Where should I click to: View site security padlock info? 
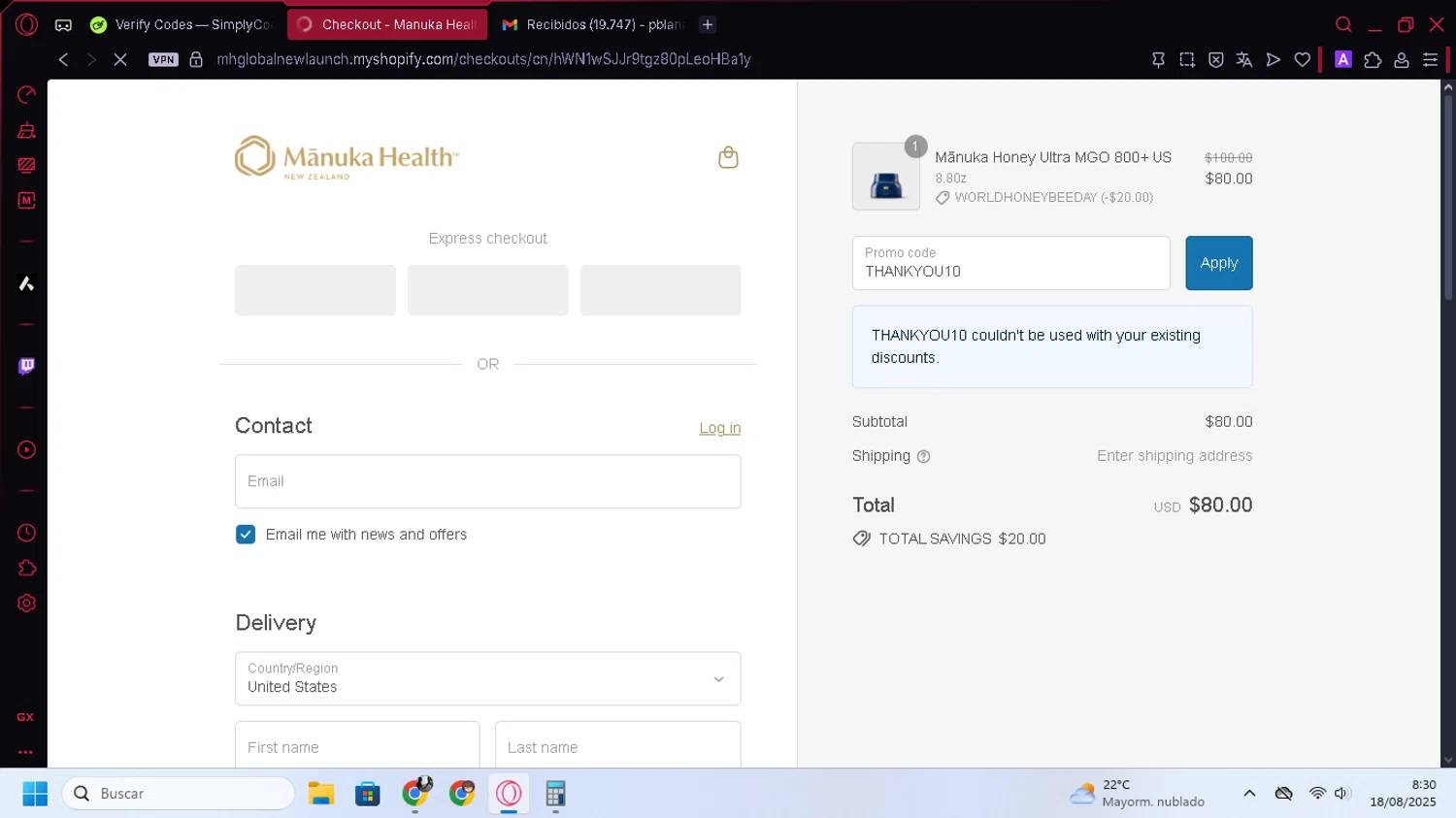[196, 59]
